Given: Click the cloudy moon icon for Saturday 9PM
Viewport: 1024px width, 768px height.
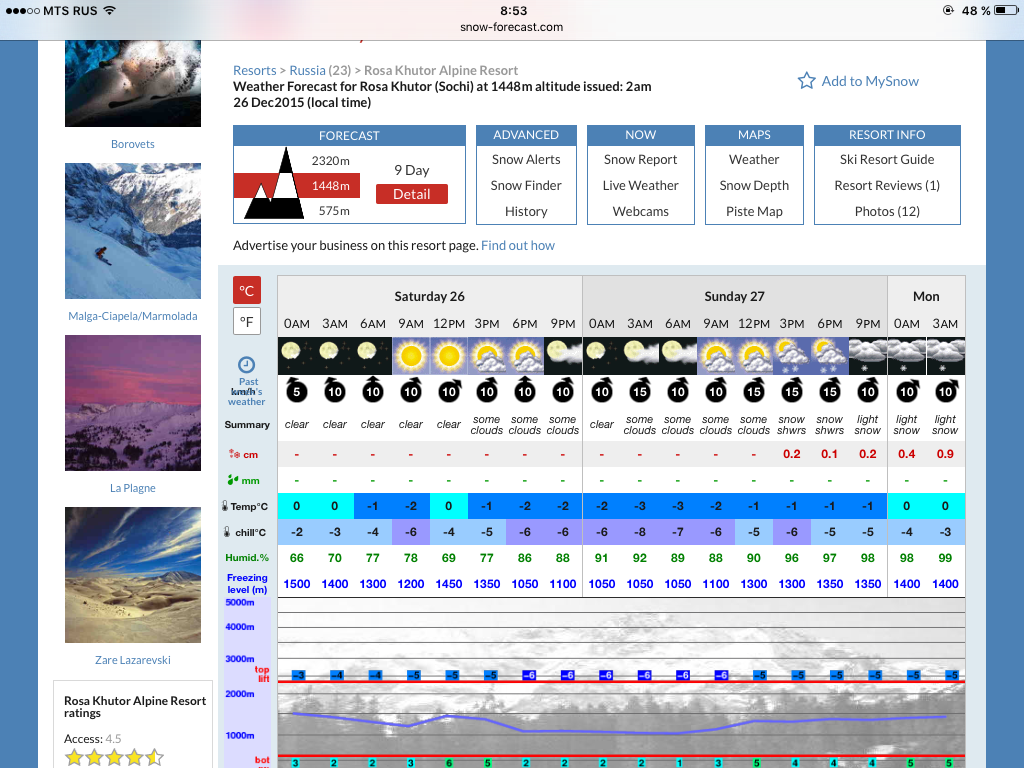Looking at the screenshot, I should [563, 356].
